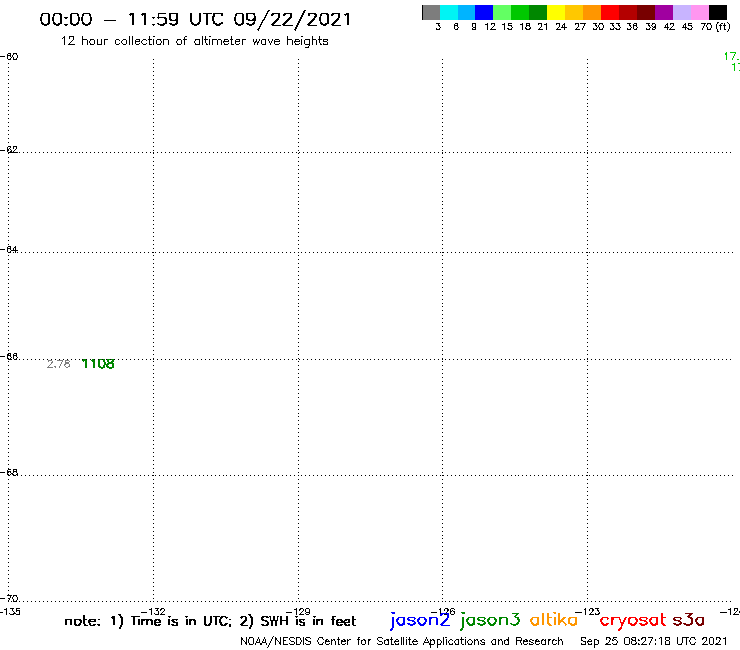Screen dimensions: 740x650
Task: Click the dark red 's3a' satellite label
Action: pyautogui.click(x=688, y=620)
